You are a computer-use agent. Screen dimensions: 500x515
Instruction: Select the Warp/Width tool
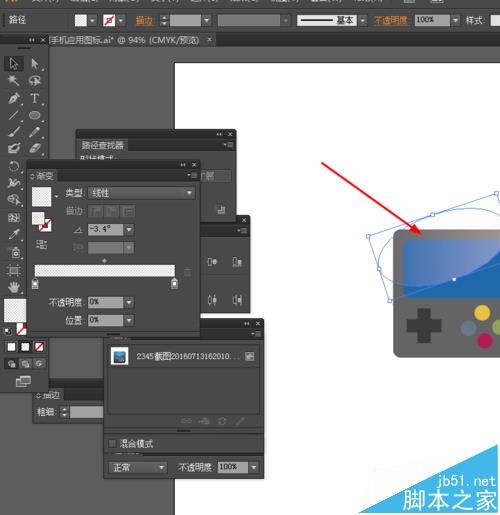[x=14, y=183]
